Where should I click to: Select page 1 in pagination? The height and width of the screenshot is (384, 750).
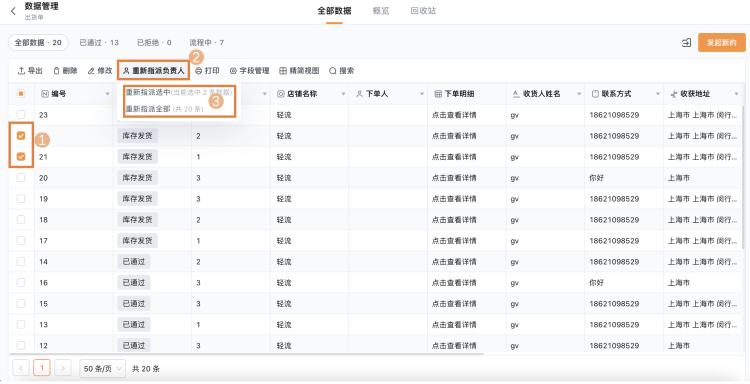coord(42,368)
